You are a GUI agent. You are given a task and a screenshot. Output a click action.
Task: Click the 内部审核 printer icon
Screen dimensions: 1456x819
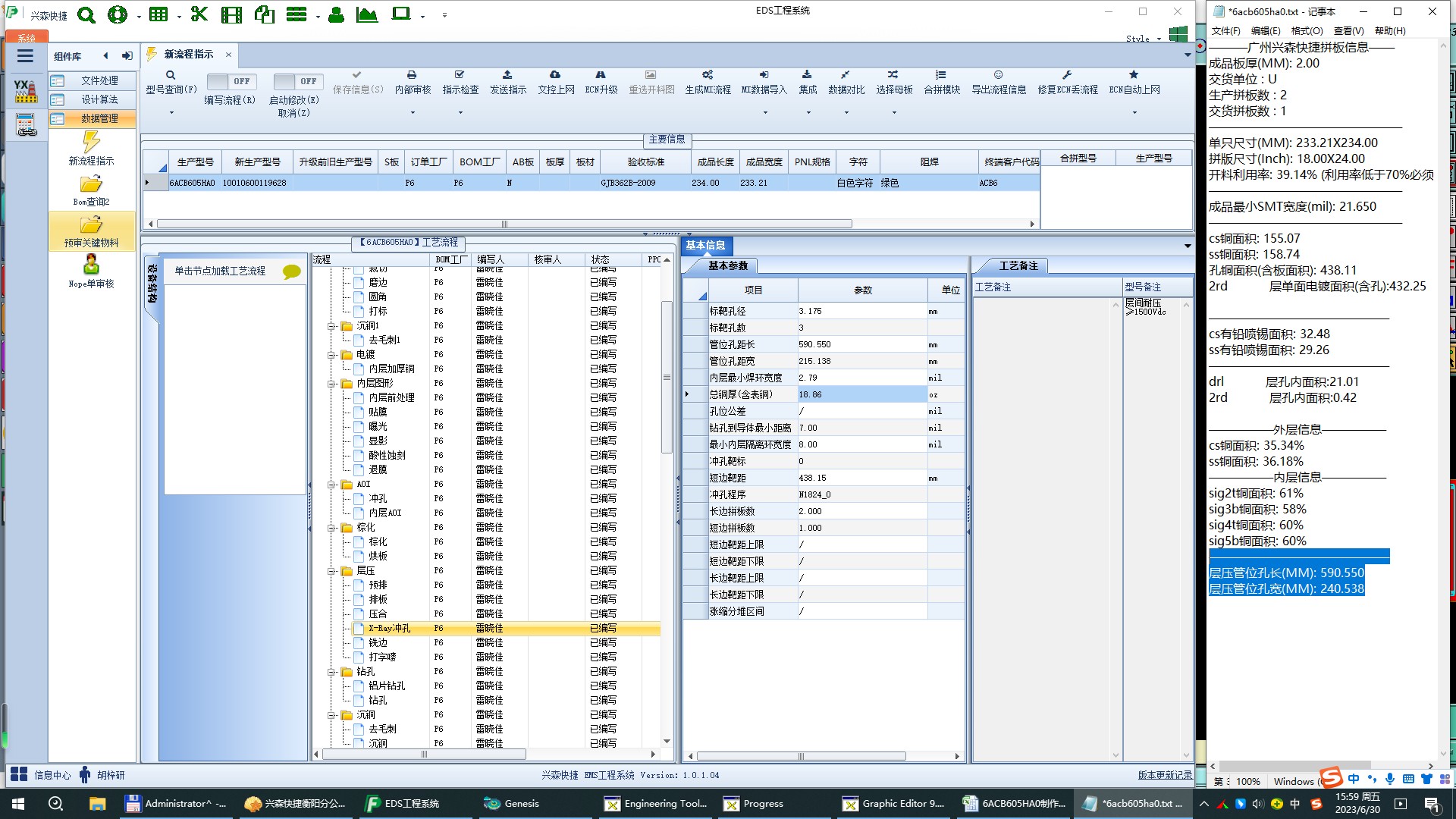pyautogui.click(x=412, y=75)
